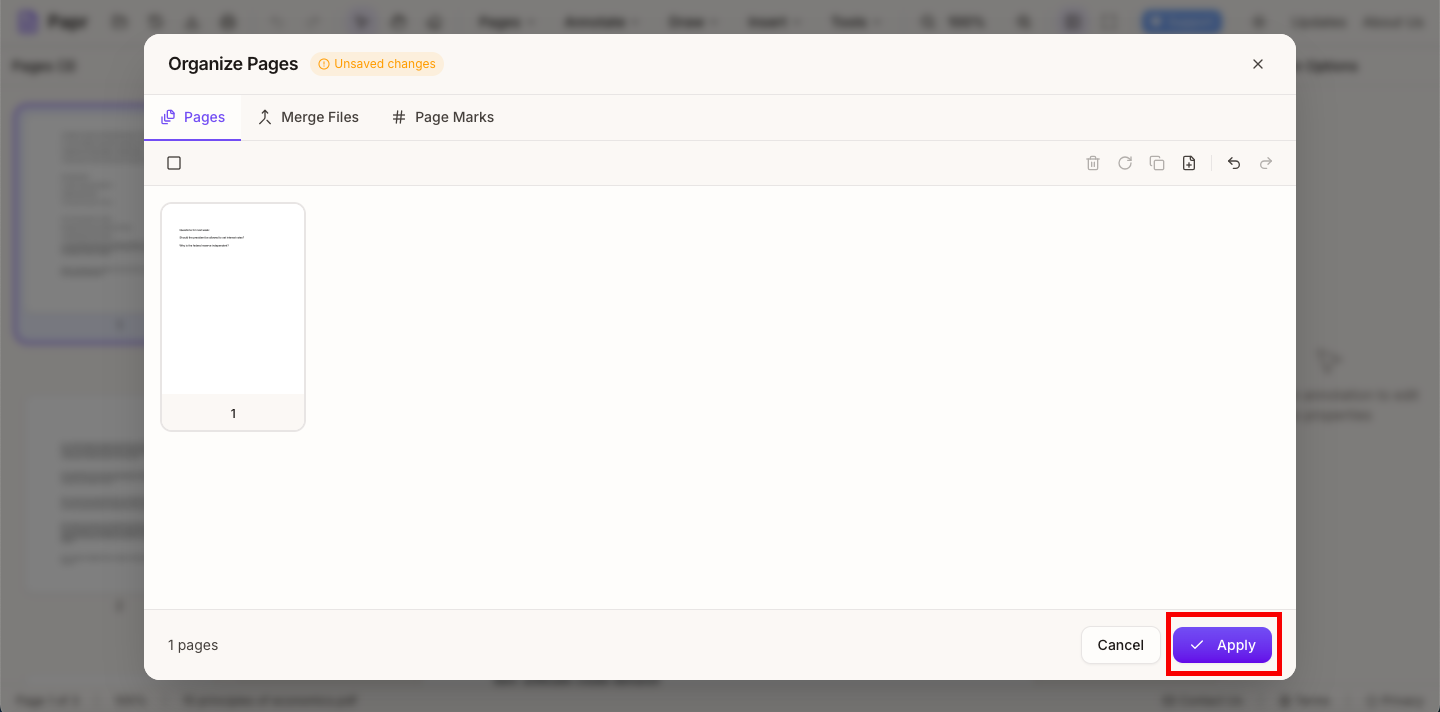Rotate the page with the rotate icon
This screenshot has width=1440, height=712.
point(1125,163)
